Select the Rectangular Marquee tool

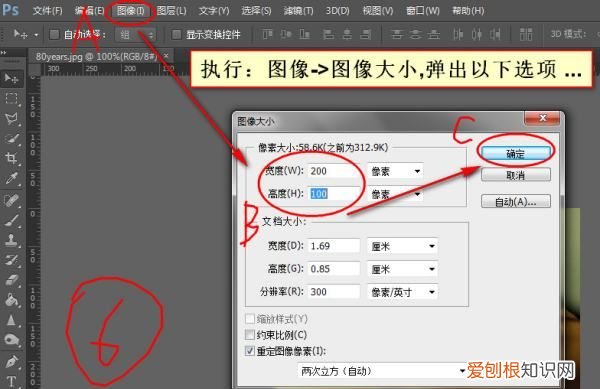point(11,99)
